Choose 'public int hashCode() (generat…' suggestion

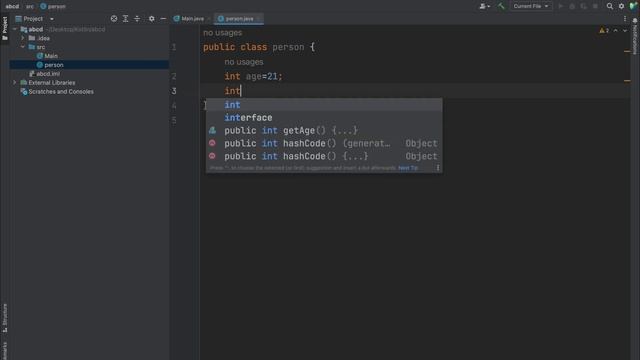324,143
